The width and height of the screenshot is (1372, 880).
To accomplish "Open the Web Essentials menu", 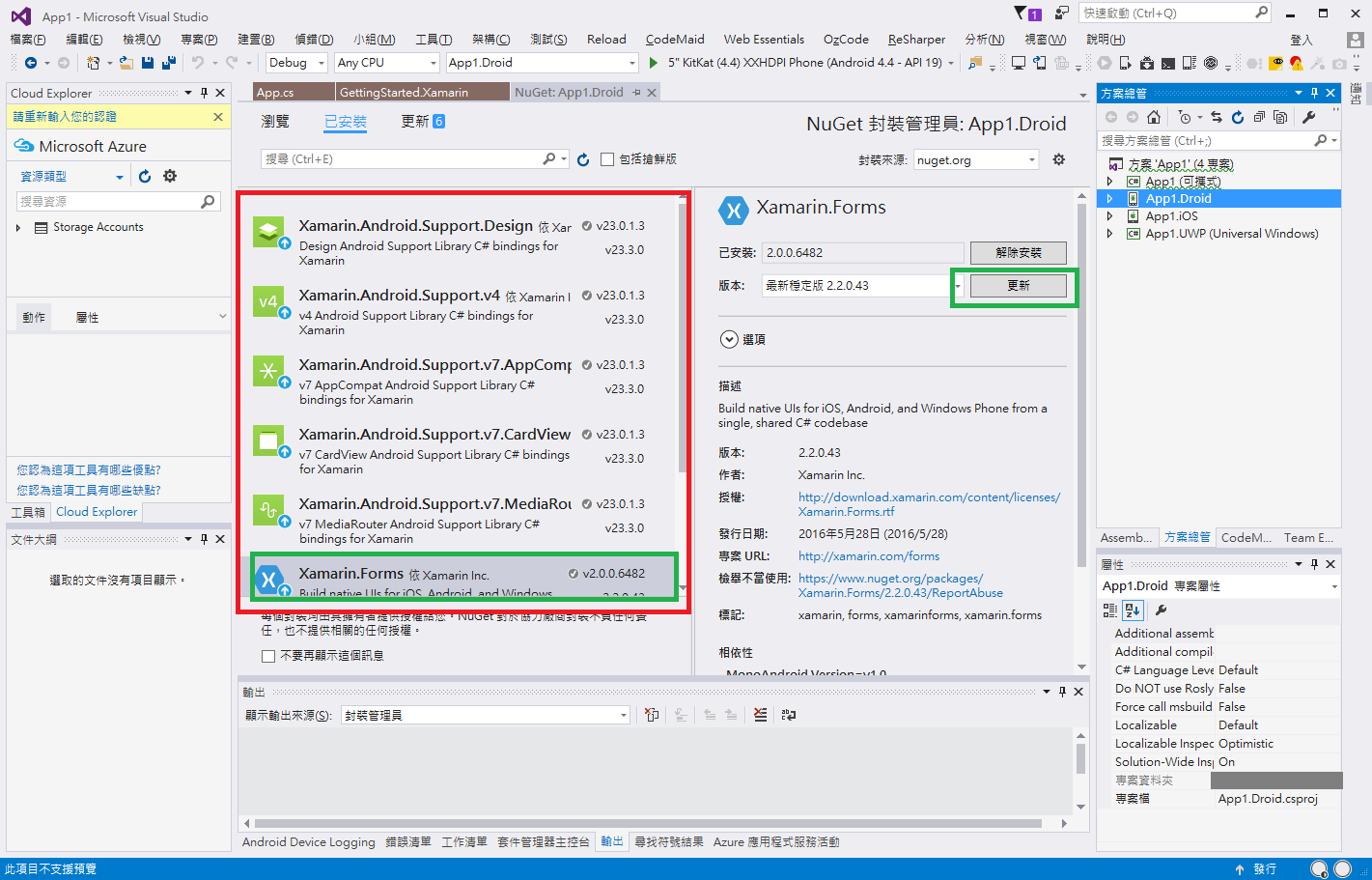I will point(764,40).
